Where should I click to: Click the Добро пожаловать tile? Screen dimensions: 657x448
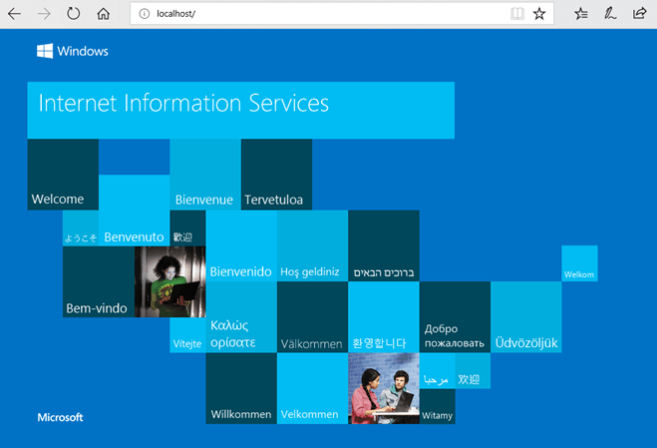click(455, 317)
